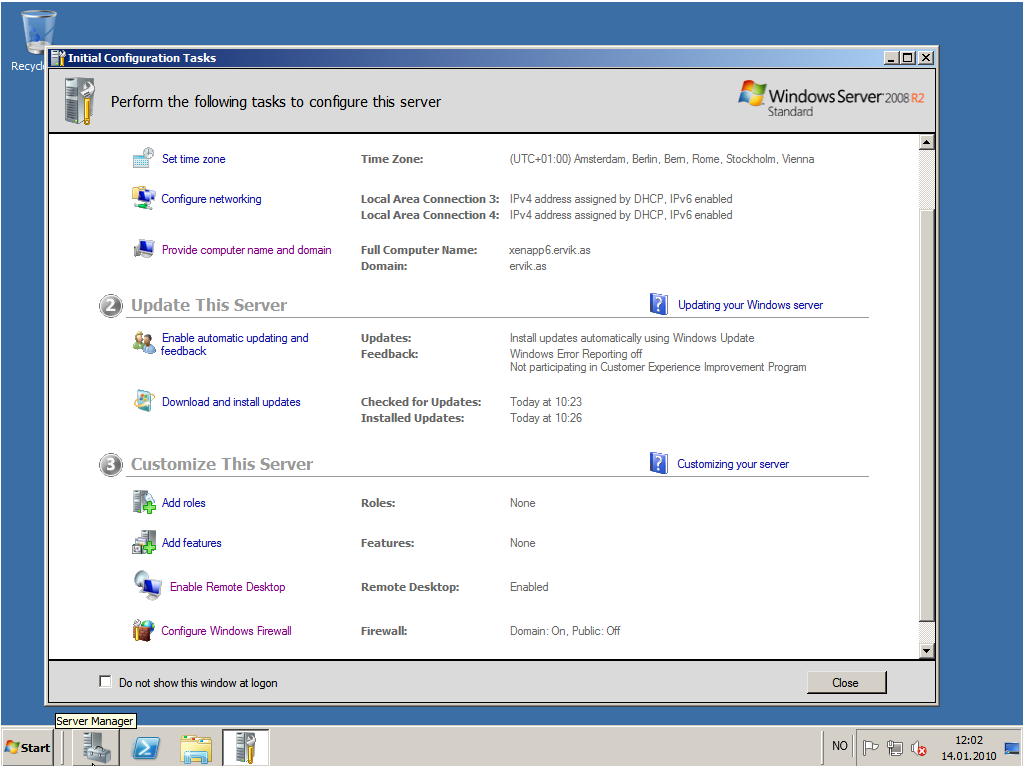Open Customizing your server help link

733,464
